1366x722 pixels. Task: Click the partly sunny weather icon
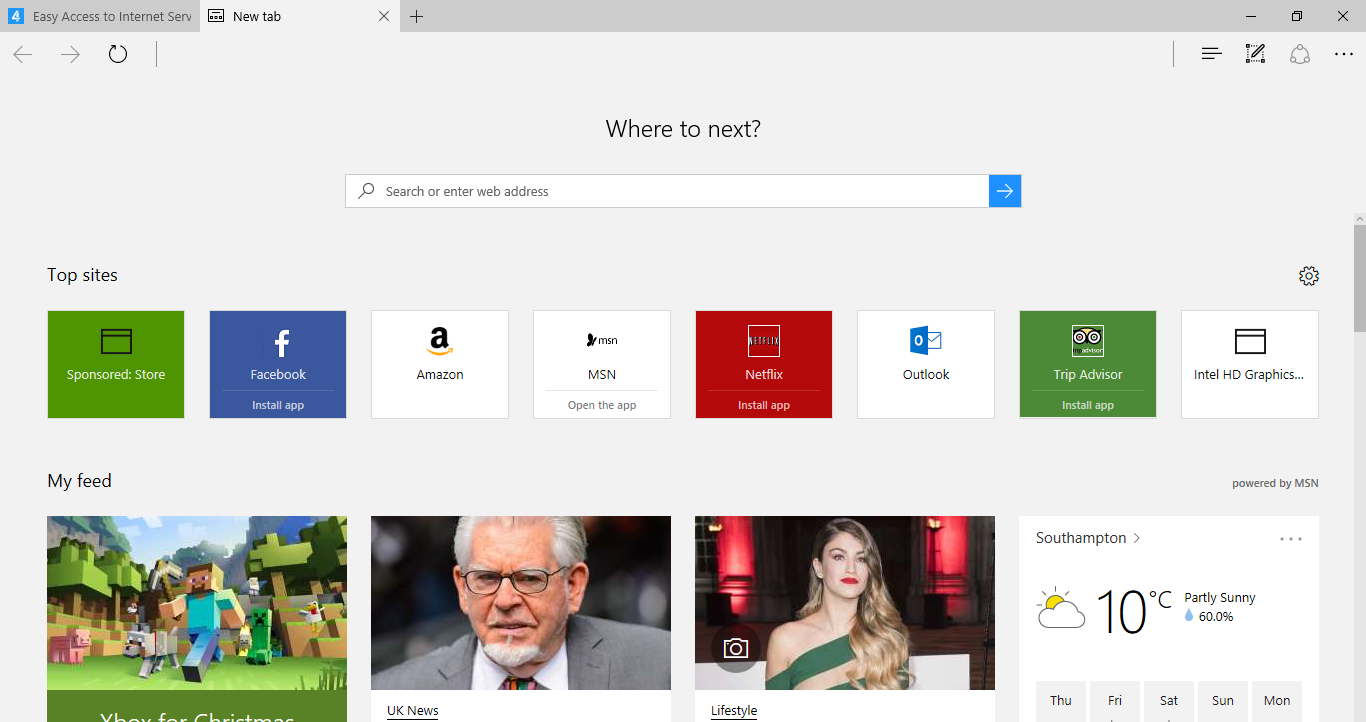(1061, 608)
